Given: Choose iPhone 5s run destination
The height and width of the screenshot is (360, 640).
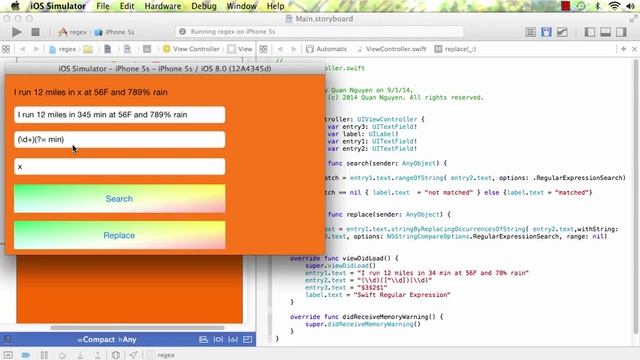Looking at the screenshot, I should (x=115, y=32).
